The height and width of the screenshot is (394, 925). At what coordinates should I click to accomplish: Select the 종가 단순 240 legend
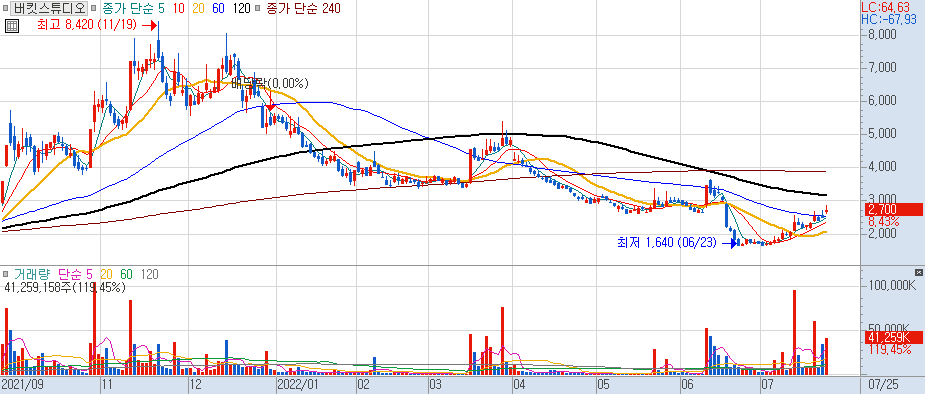point(303,8)
